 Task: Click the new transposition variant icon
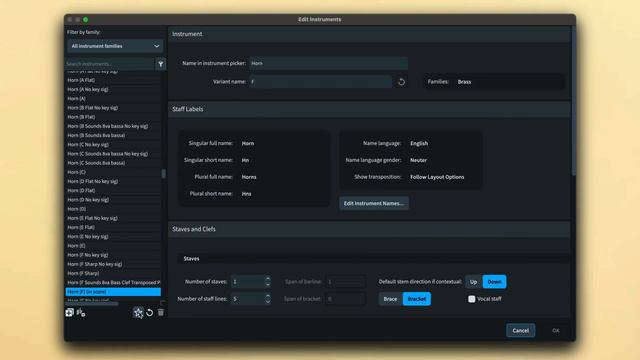[x=81, y=313]
